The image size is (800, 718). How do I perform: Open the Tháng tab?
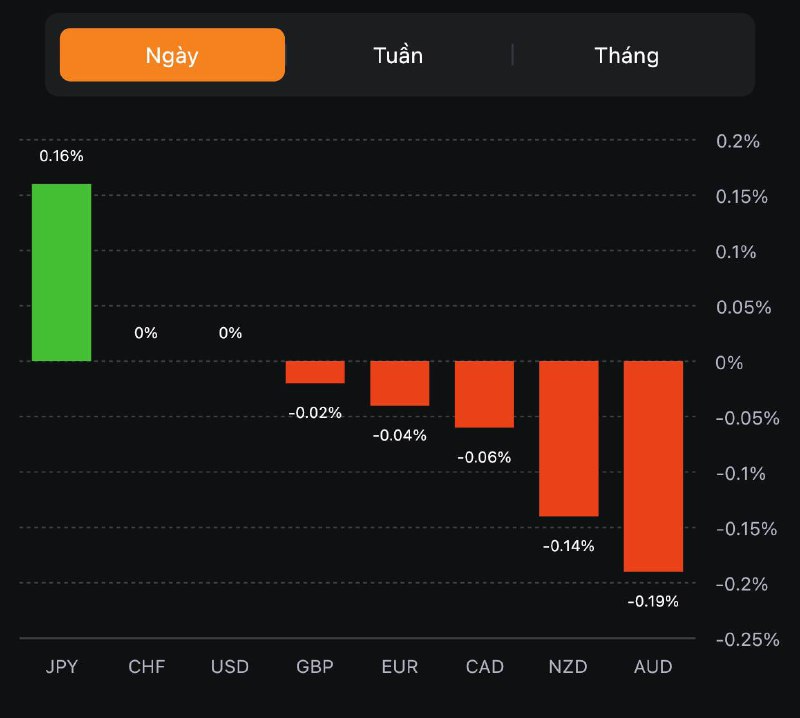pos(626,55)
